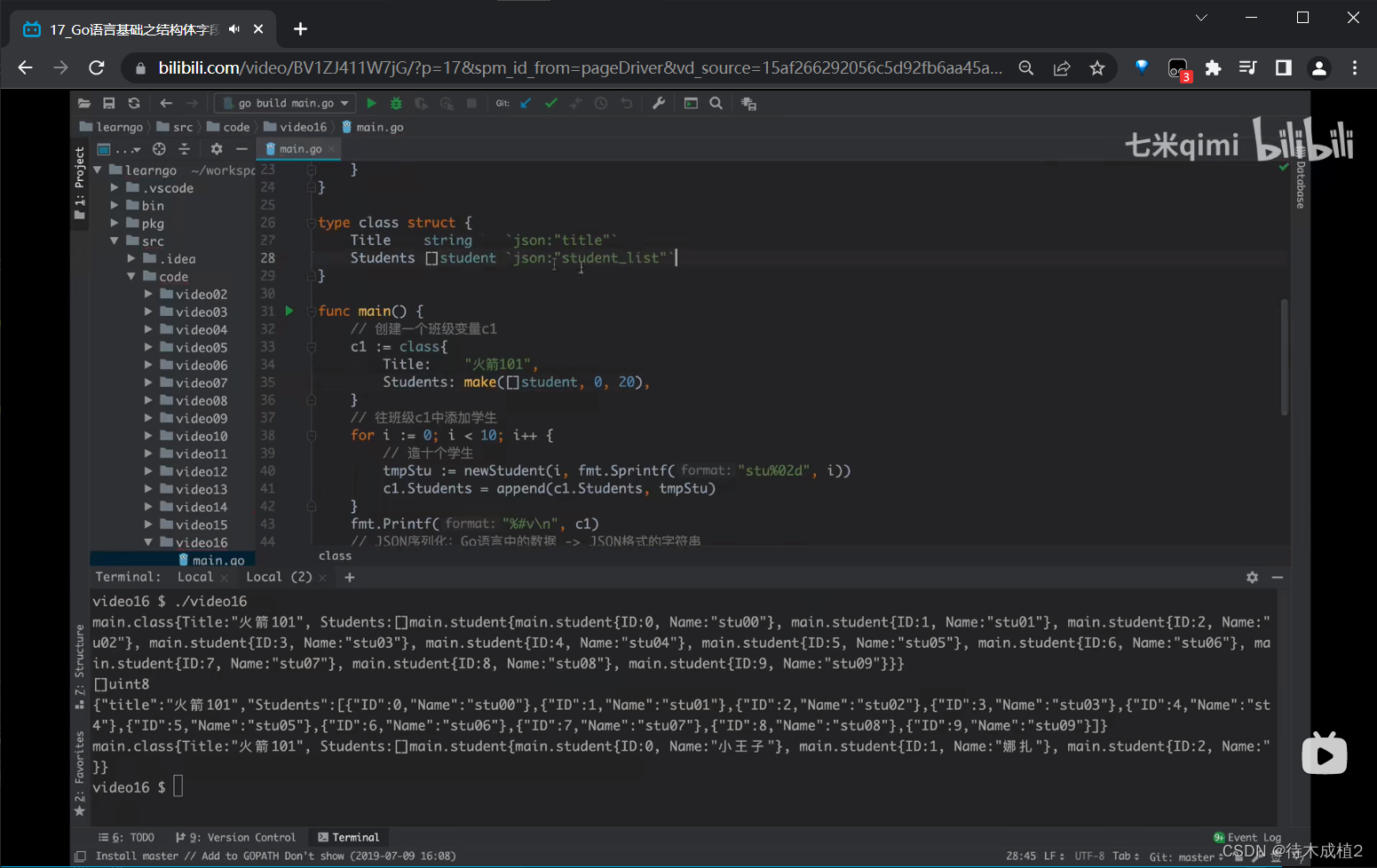Viewport: 1377px width, 868px height.
Task: Click the browser address bar URL
Action: [x=581, y=67]
